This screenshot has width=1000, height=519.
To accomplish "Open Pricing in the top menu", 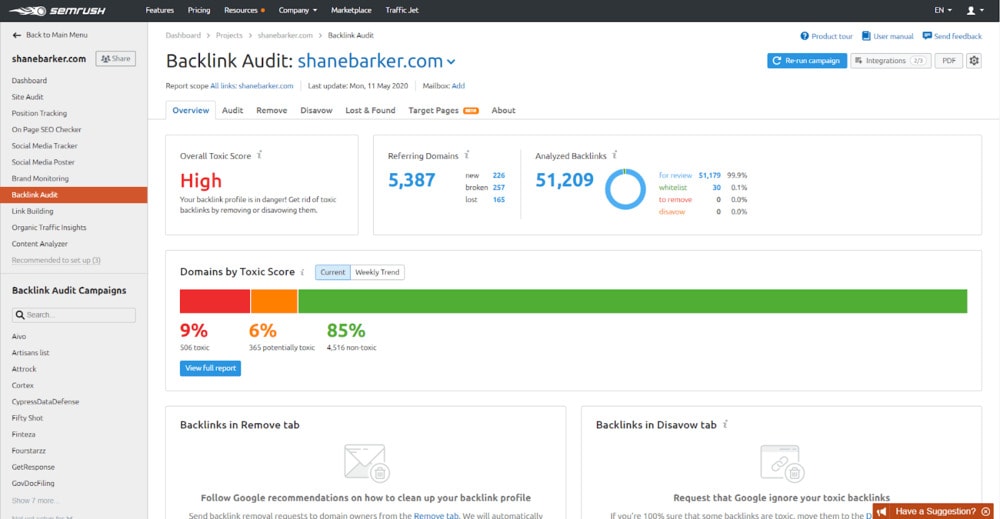I will [x=199, y=10].
